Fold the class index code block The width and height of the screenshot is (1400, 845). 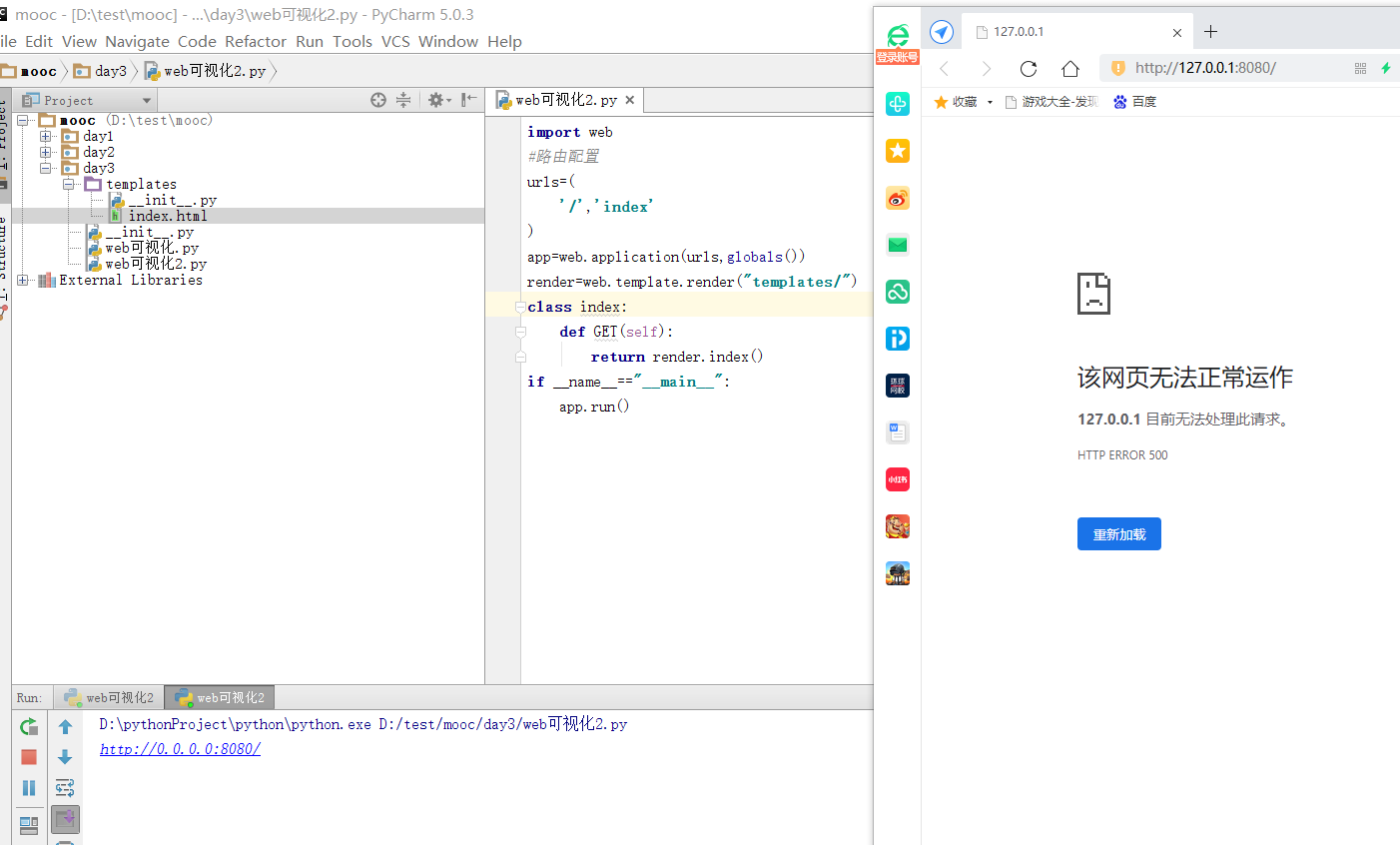pos(520,307)
